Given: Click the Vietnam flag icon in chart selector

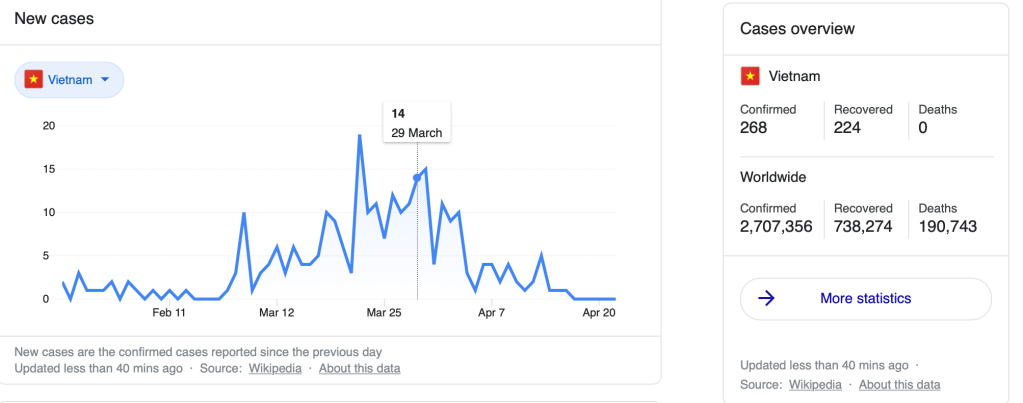Looking at the screenshot, I should click(x=32, y=80).
